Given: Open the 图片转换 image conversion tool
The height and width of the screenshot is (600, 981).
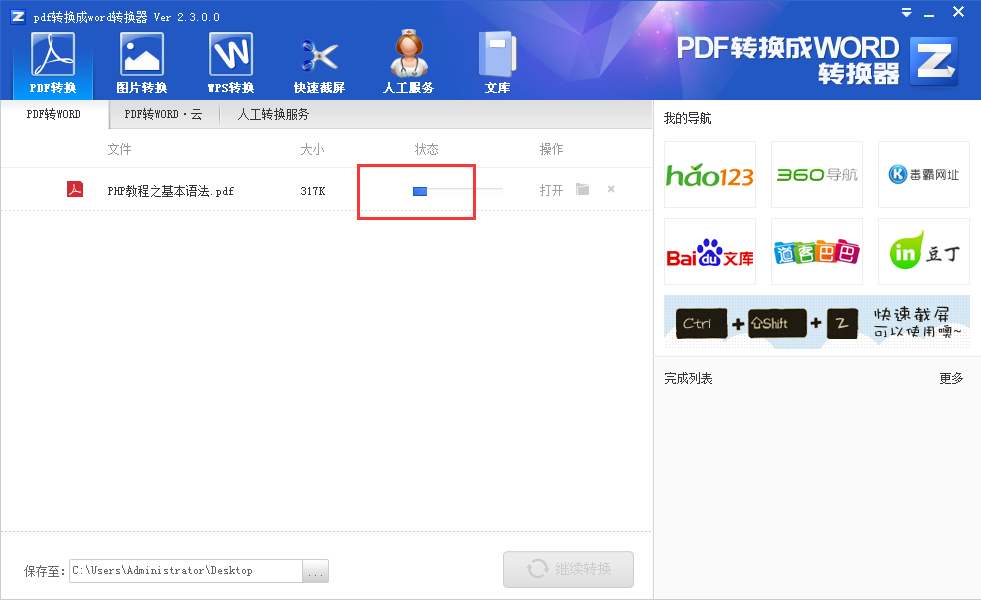Looking at the screenshot, I should click(141, 63).
